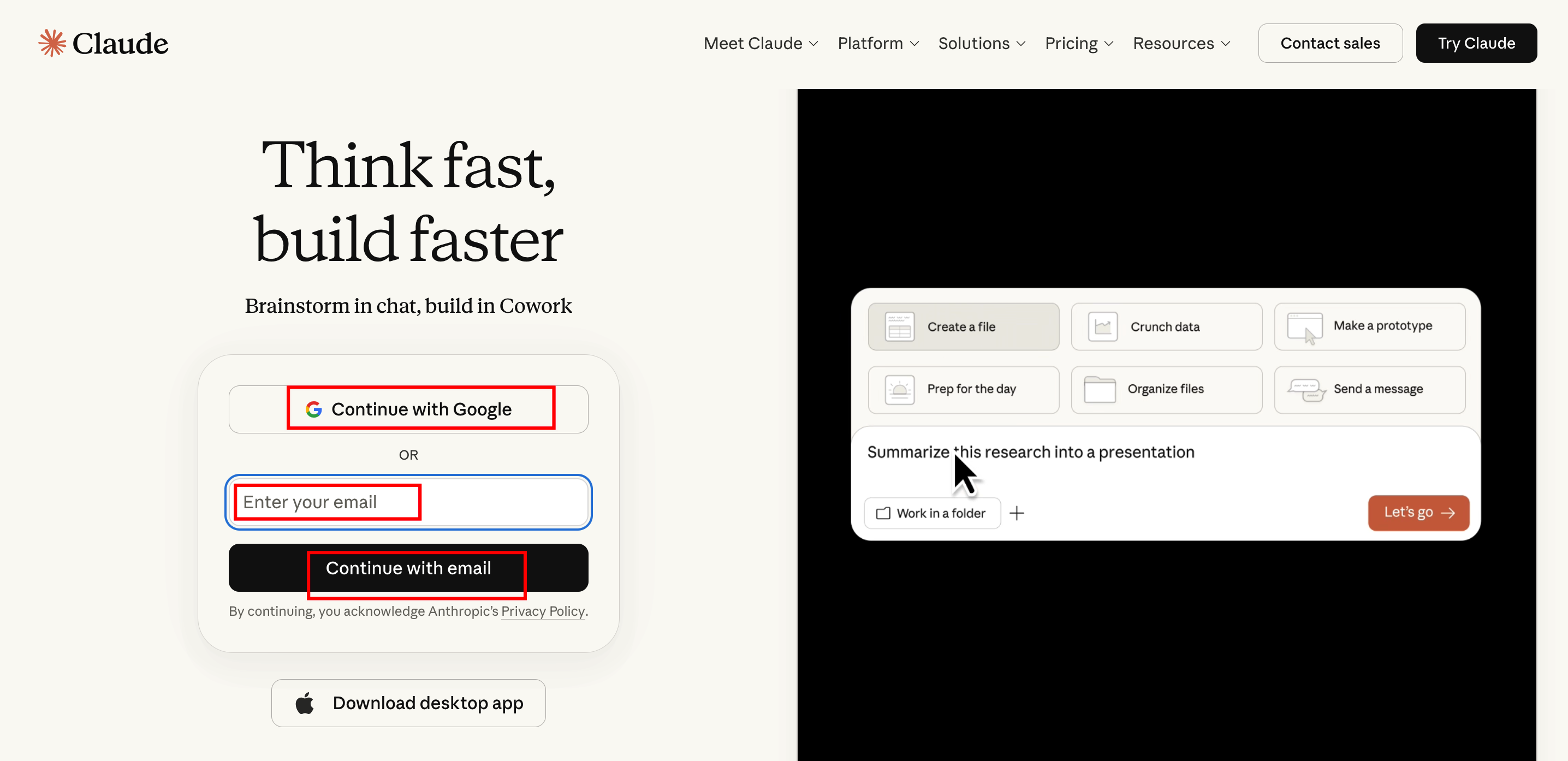1568x761 pixels.
Task: Click the Let's go button
Action: click(x=1418, y=513)
